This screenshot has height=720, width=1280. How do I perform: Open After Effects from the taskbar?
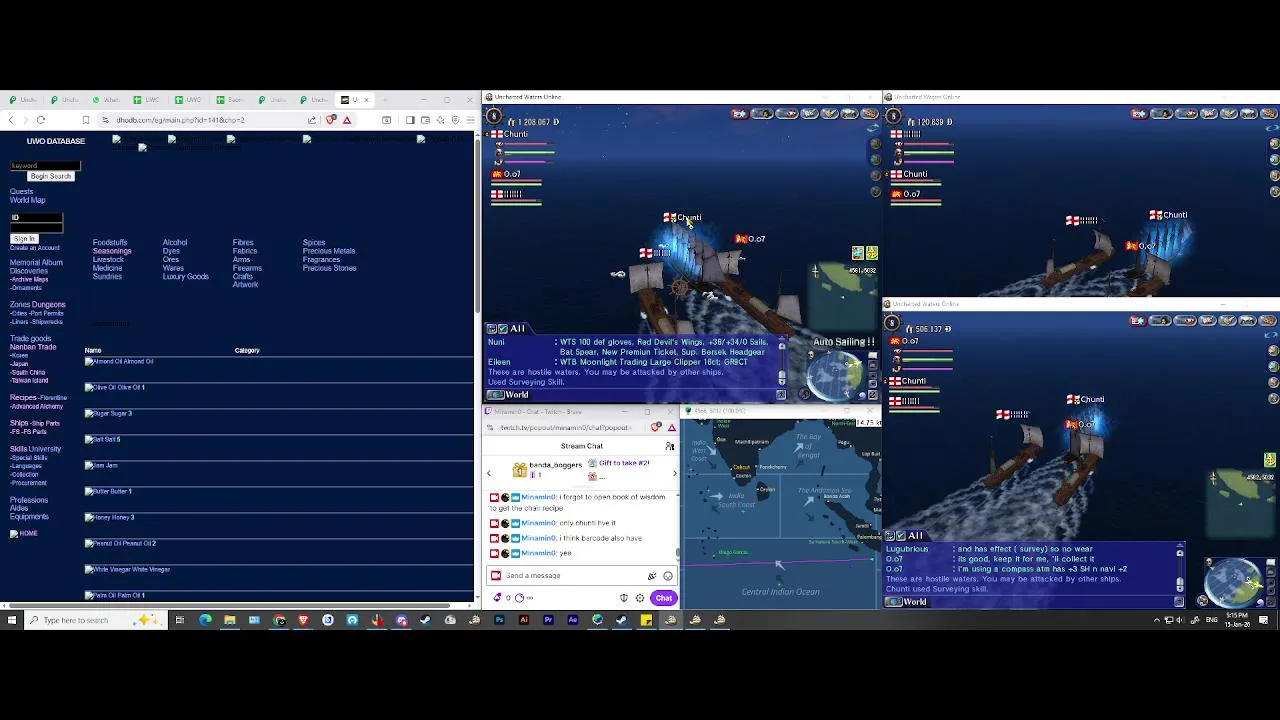pos(572,620)
